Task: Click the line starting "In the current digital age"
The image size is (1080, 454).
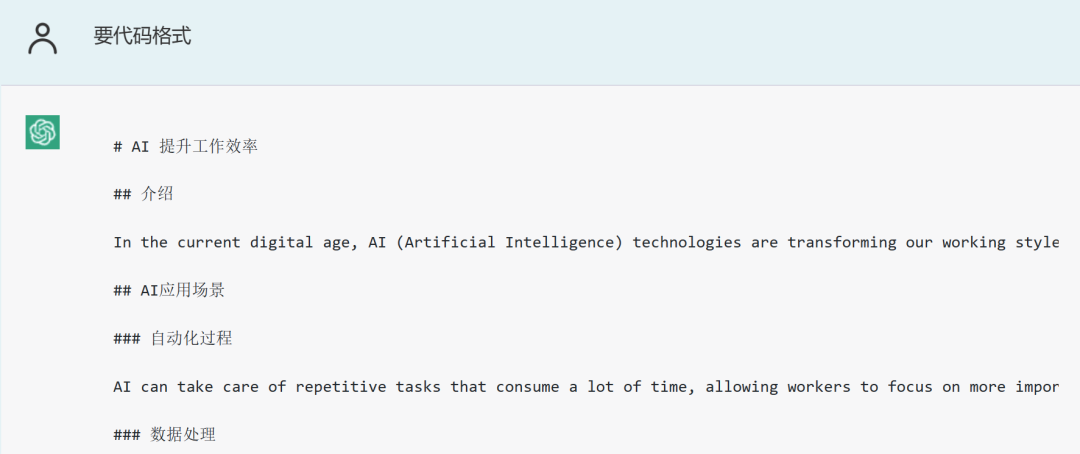Action: pyautogui.click(x=585, y=242)
